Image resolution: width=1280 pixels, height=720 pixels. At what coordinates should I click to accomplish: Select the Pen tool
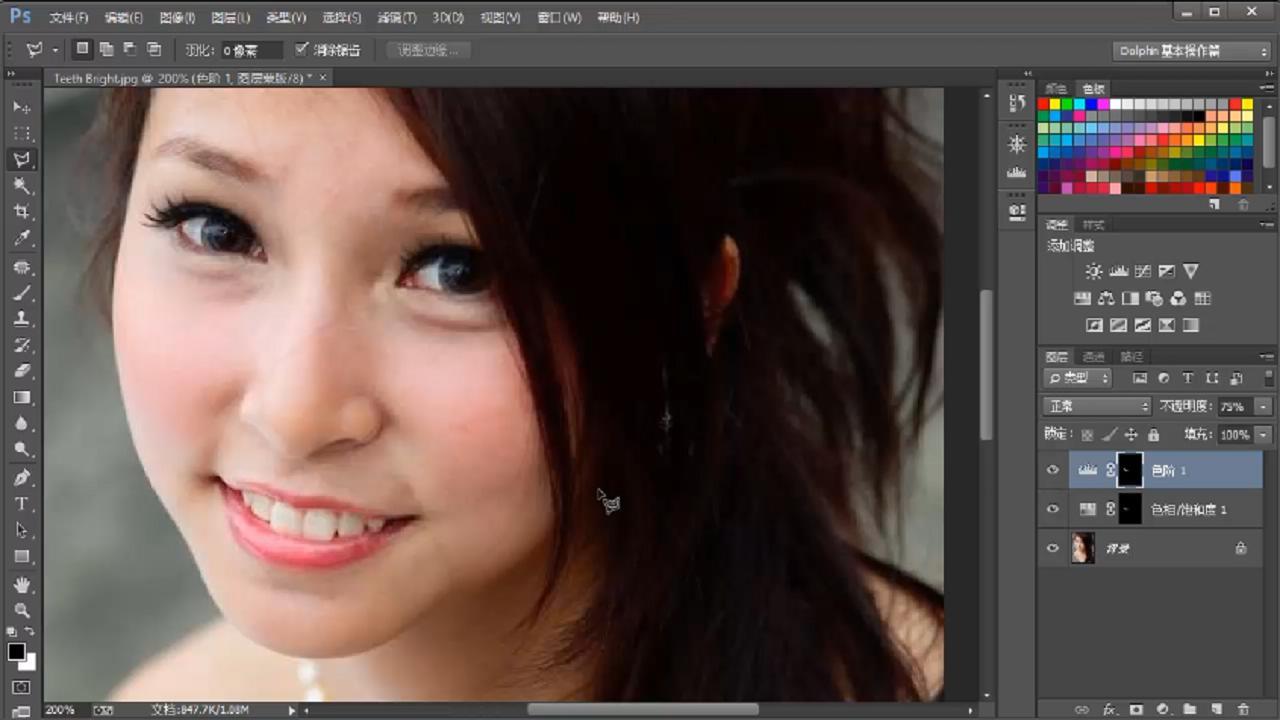point(22,478)
